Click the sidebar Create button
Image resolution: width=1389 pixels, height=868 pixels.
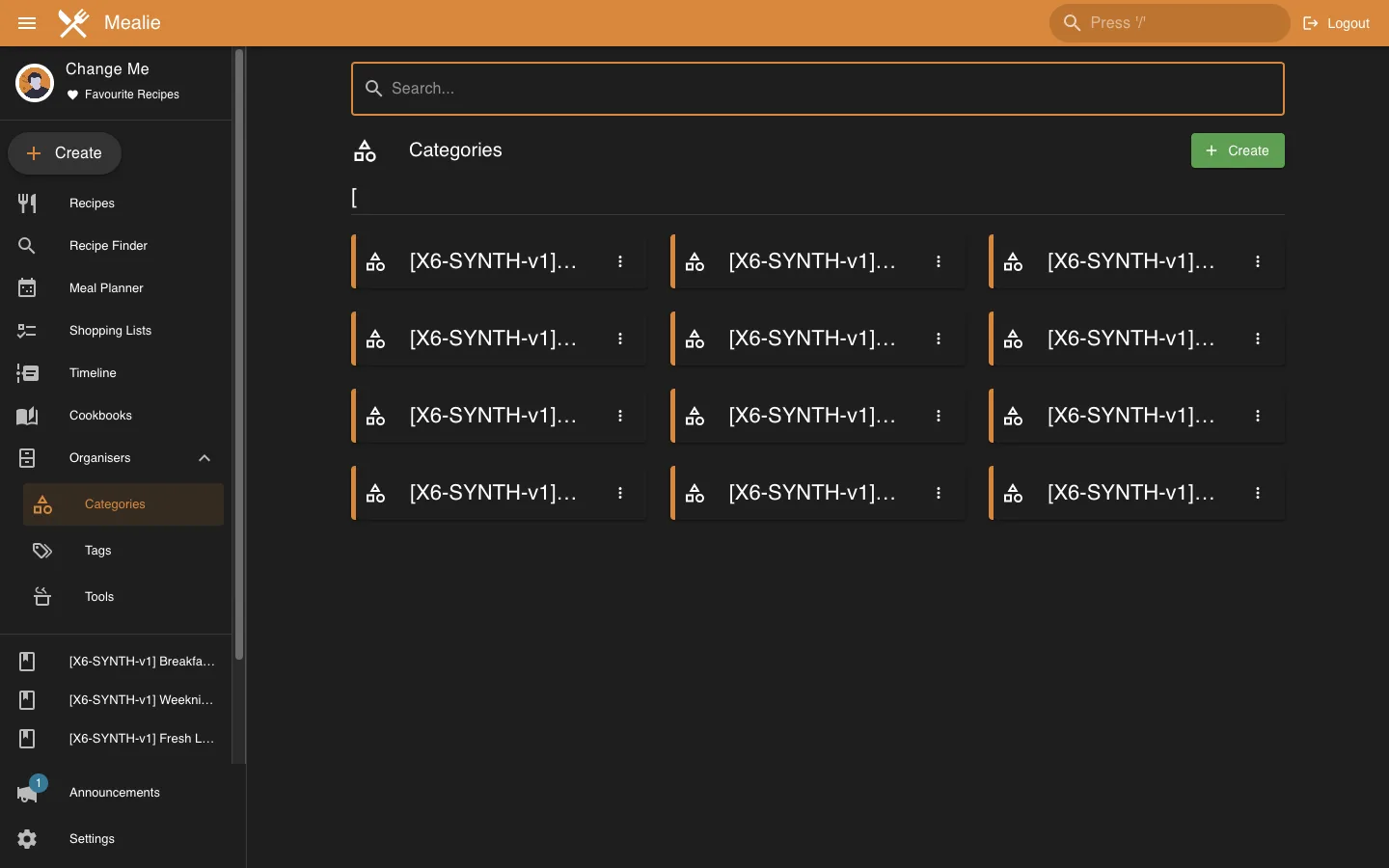tap(65, 153)
